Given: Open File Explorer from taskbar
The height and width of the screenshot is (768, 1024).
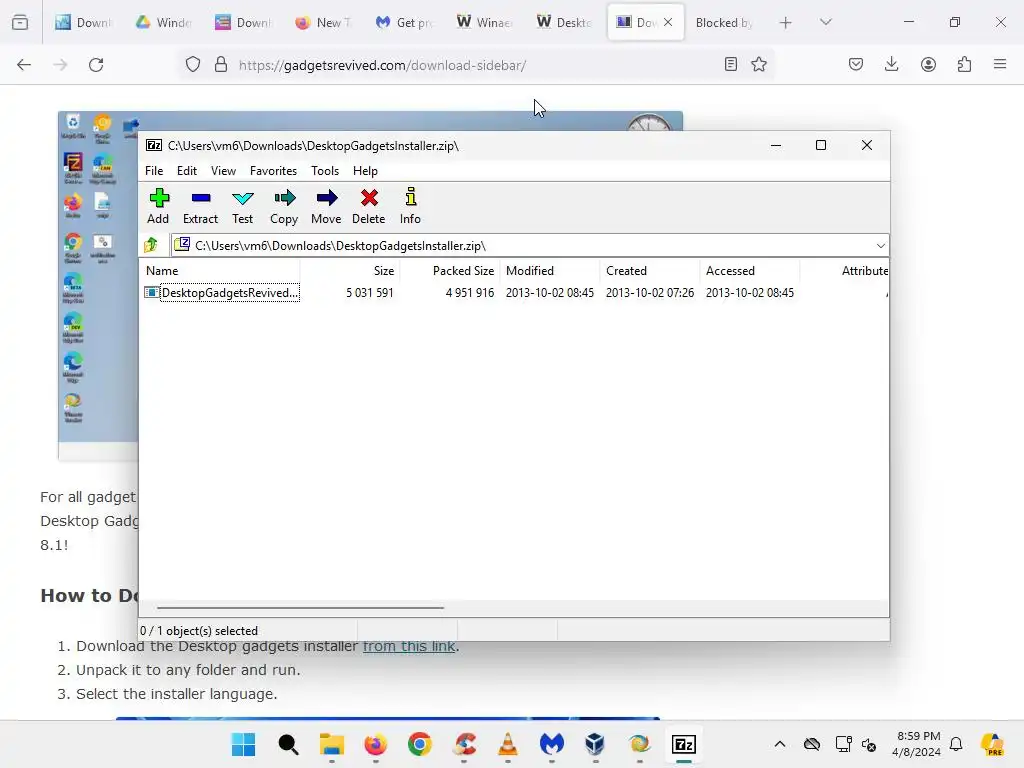Looking at the screenshot, I should pyautogui.click(x=332, y=744).
